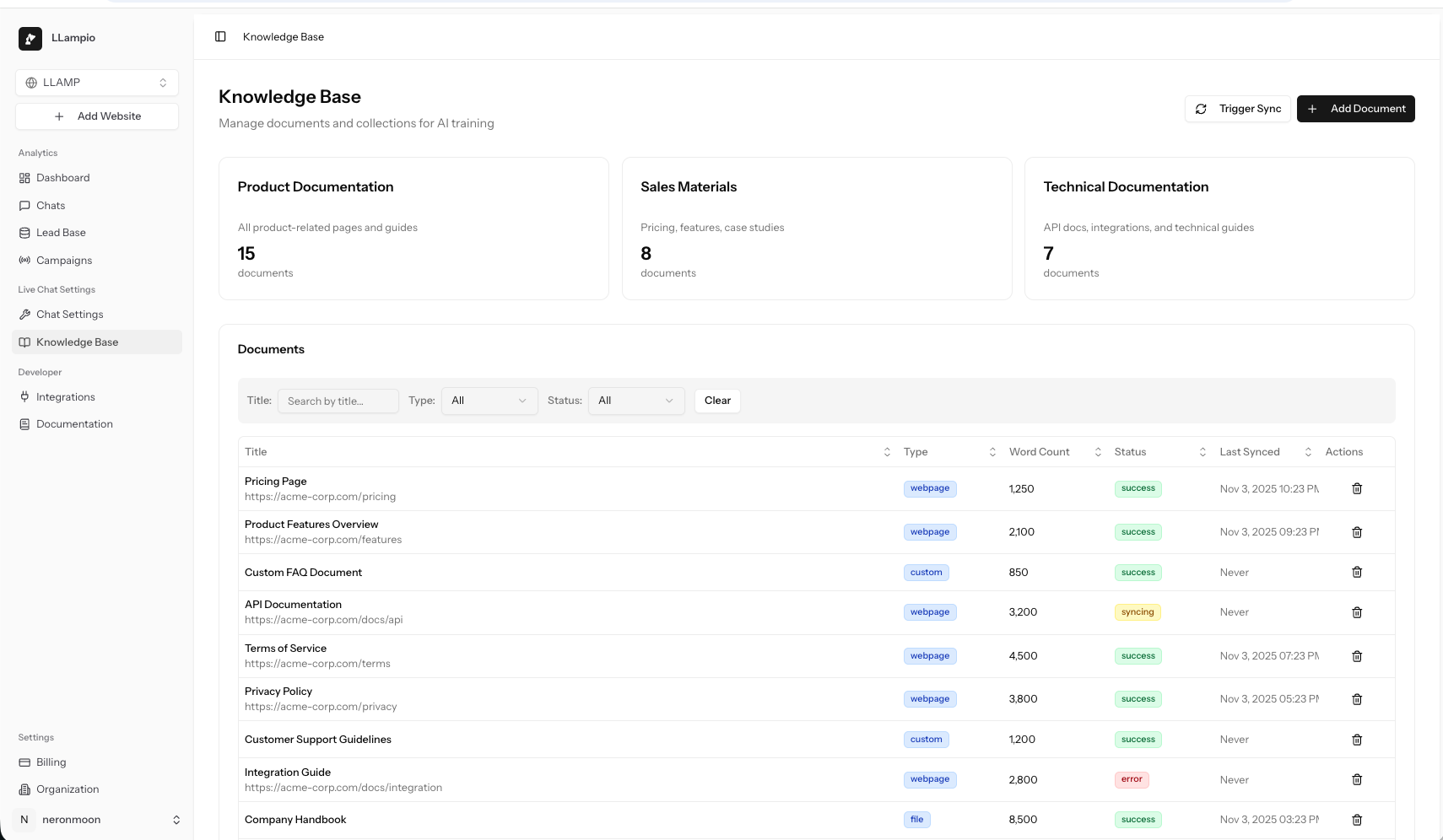
Task: Click the Add Document button
Action: (x=1356, y=109)
